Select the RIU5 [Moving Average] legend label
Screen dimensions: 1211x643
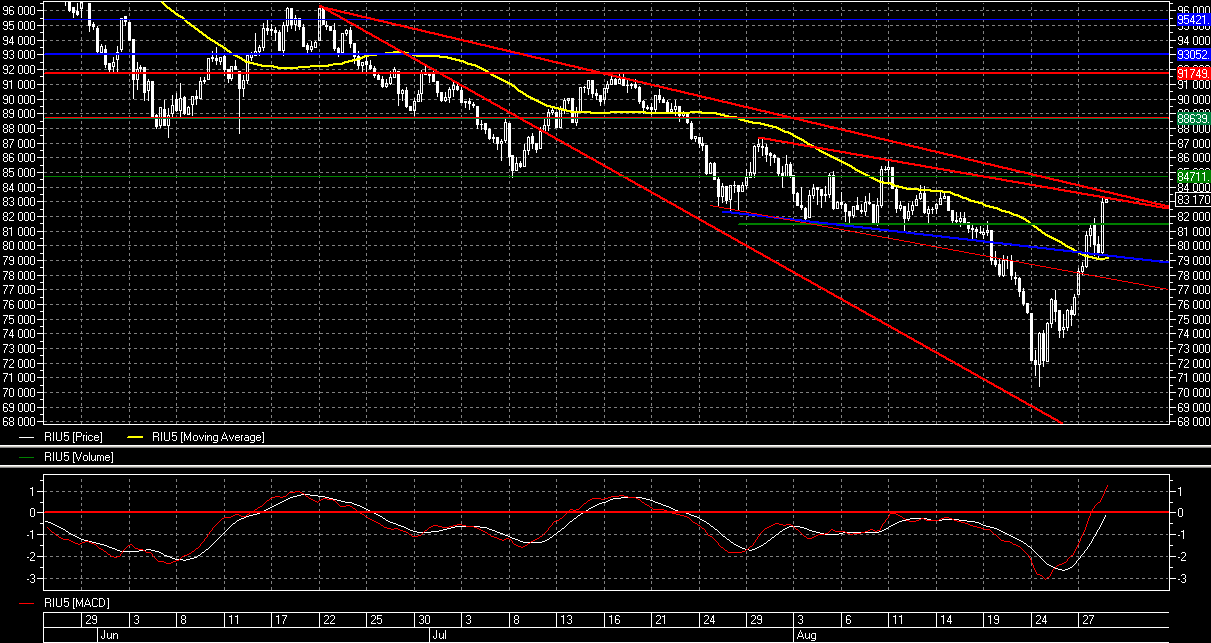[x=209, y=437]
